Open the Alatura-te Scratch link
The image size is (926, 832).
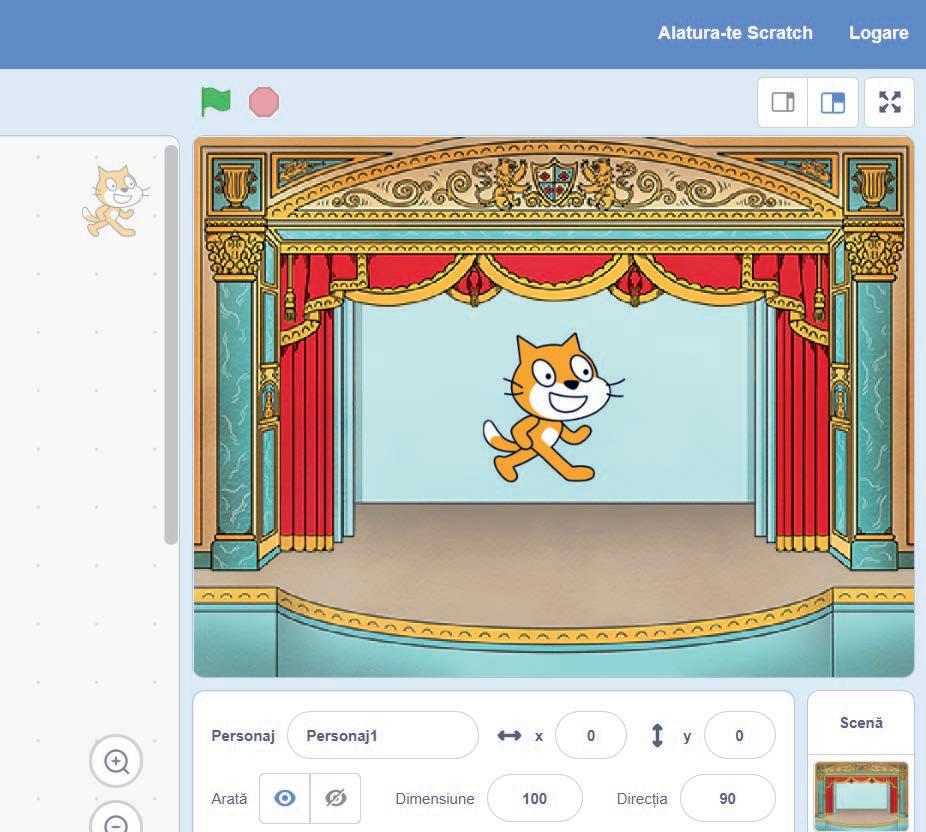pos(735,32)
